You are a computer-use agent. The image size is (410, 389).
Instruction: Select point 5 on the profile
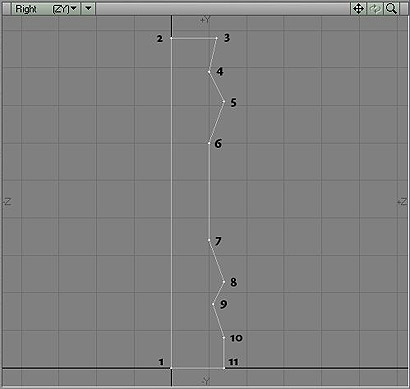point(224,101)
